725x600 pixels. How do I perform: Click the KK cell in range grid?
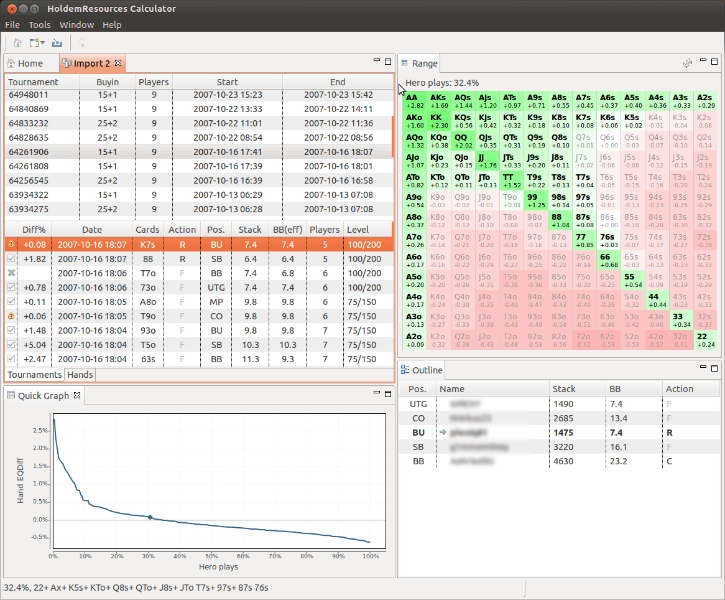point(439,121)
